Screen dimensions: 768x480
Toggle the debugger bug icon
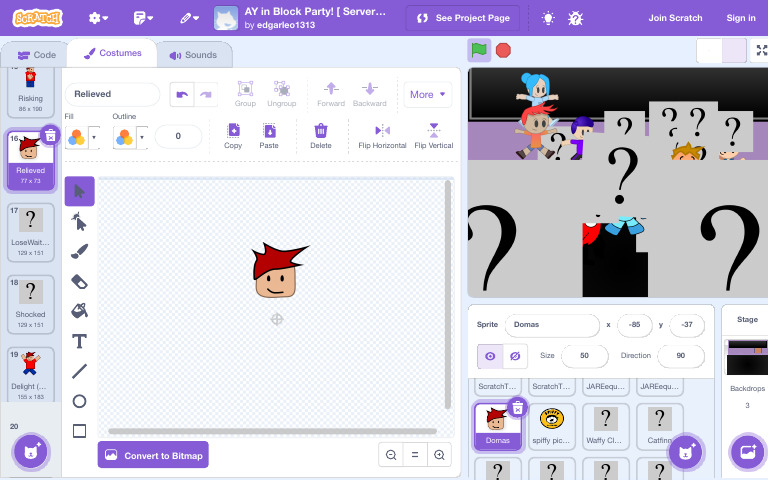[x=576, y=19]
